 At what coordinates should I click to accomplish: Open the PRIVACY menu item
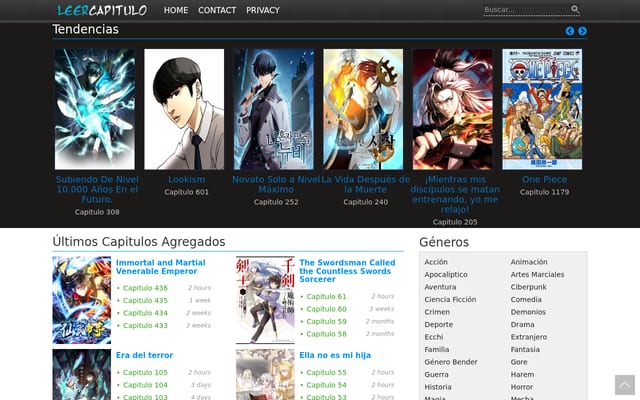[x=263, y=10]
